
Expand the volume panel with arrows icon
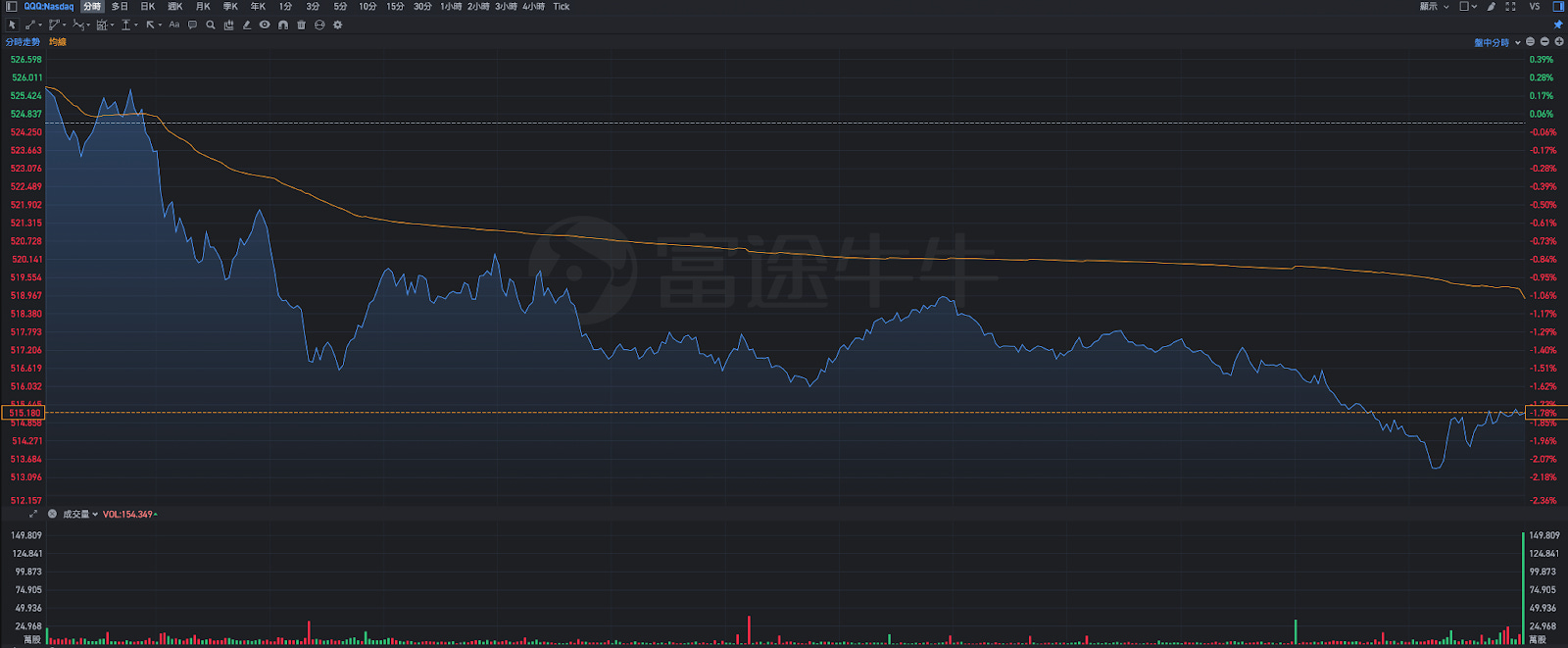click(33, 514)
